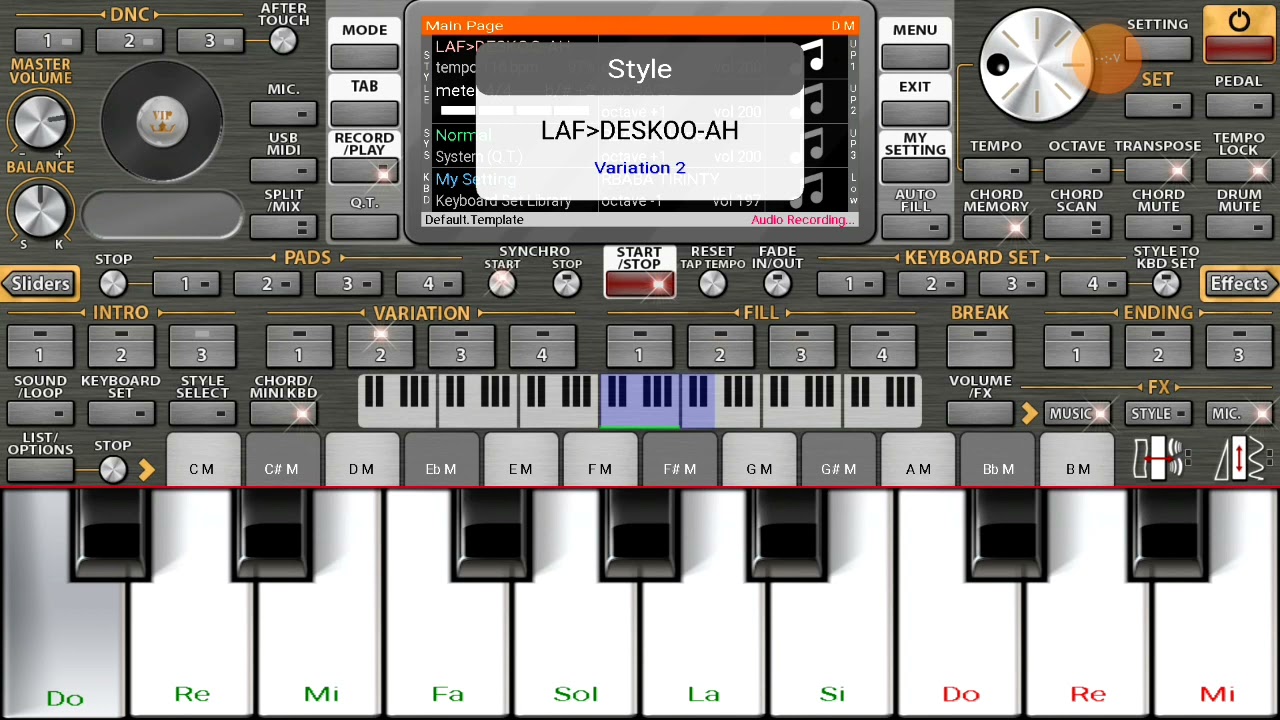Select VARIATION 4
Viewport: 1280px width, 720px height.
pos(542,346)
